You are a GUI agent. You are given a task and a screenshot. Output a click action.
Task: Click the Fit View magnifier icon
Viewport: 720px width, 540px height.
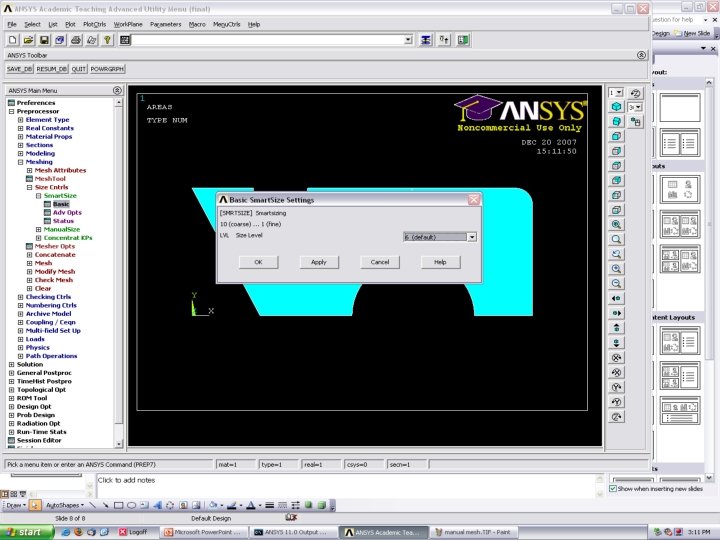coord(617,225)
